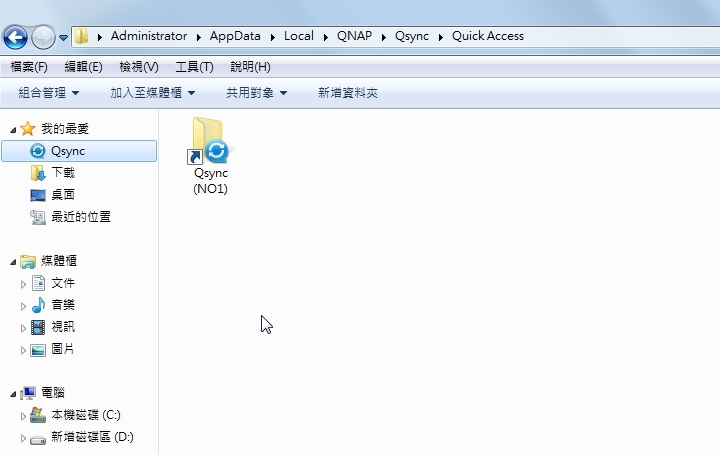Expand the arrow after Local in the breadcrumb
This screenshot has width=720, height=455.
pyautogui.click(x=326, y=37)
